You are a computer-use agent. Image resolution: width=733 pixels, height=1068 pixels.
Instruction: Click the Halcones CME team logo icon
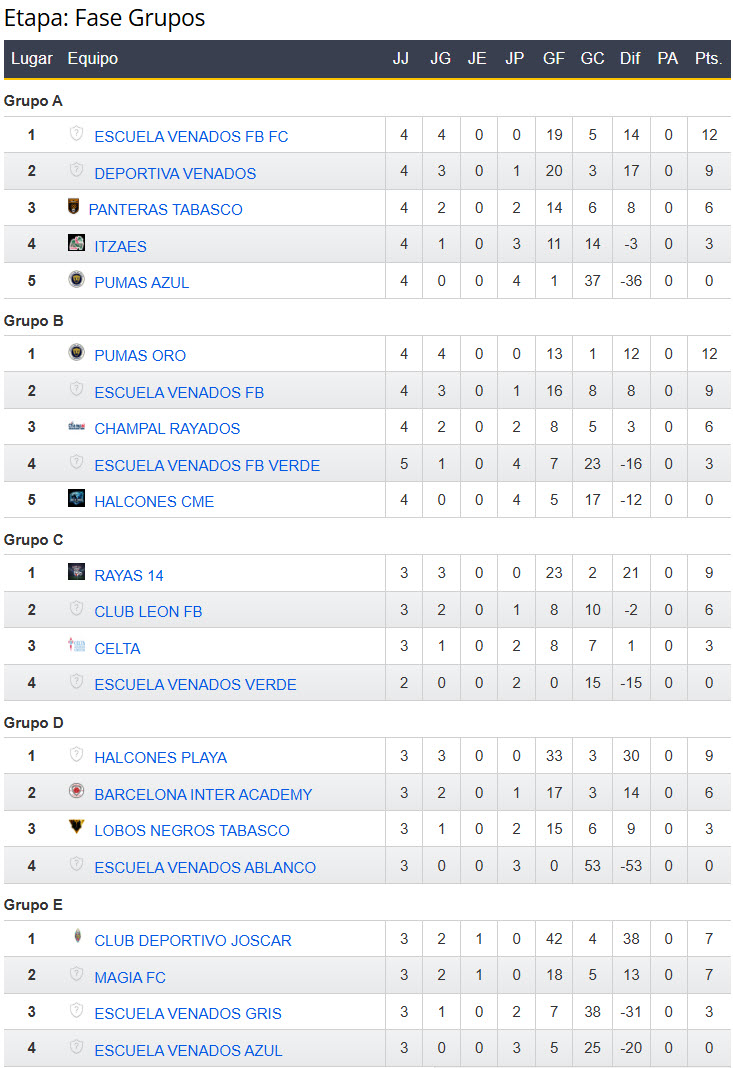76,499
